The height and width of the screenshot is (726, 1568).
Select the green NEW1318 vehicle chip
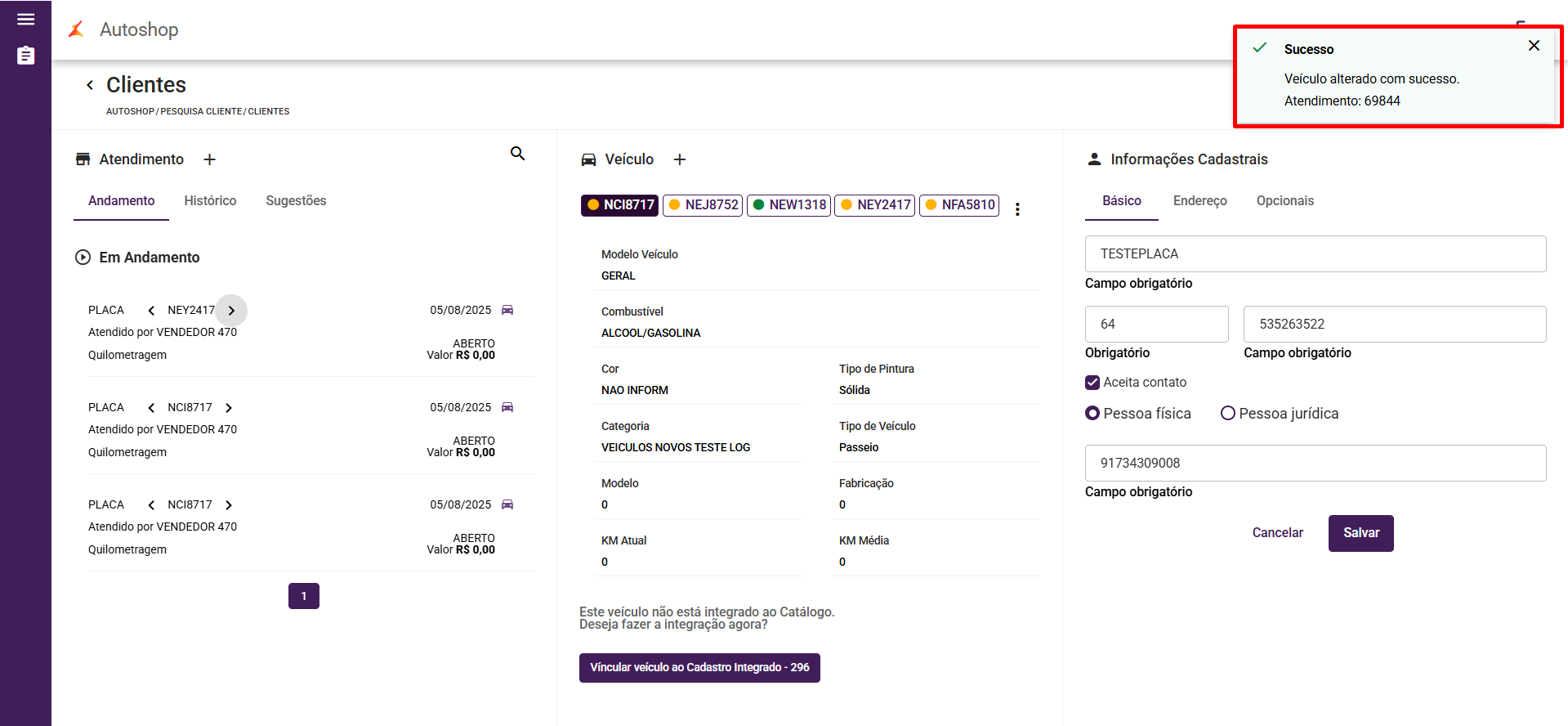click(x=788, y=205)
